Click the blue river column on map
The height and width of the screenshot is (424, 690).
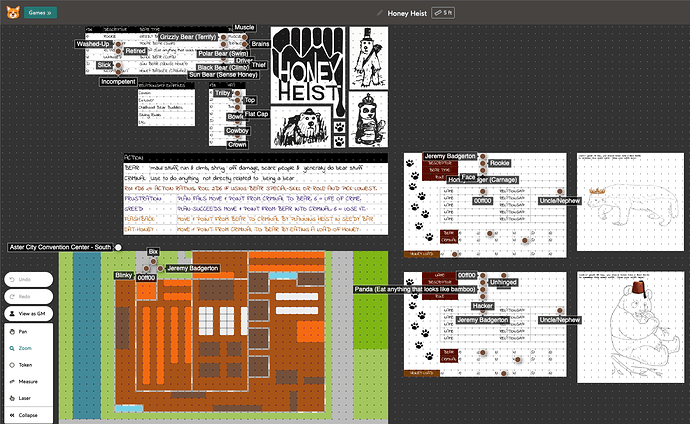tap(87, 335)
